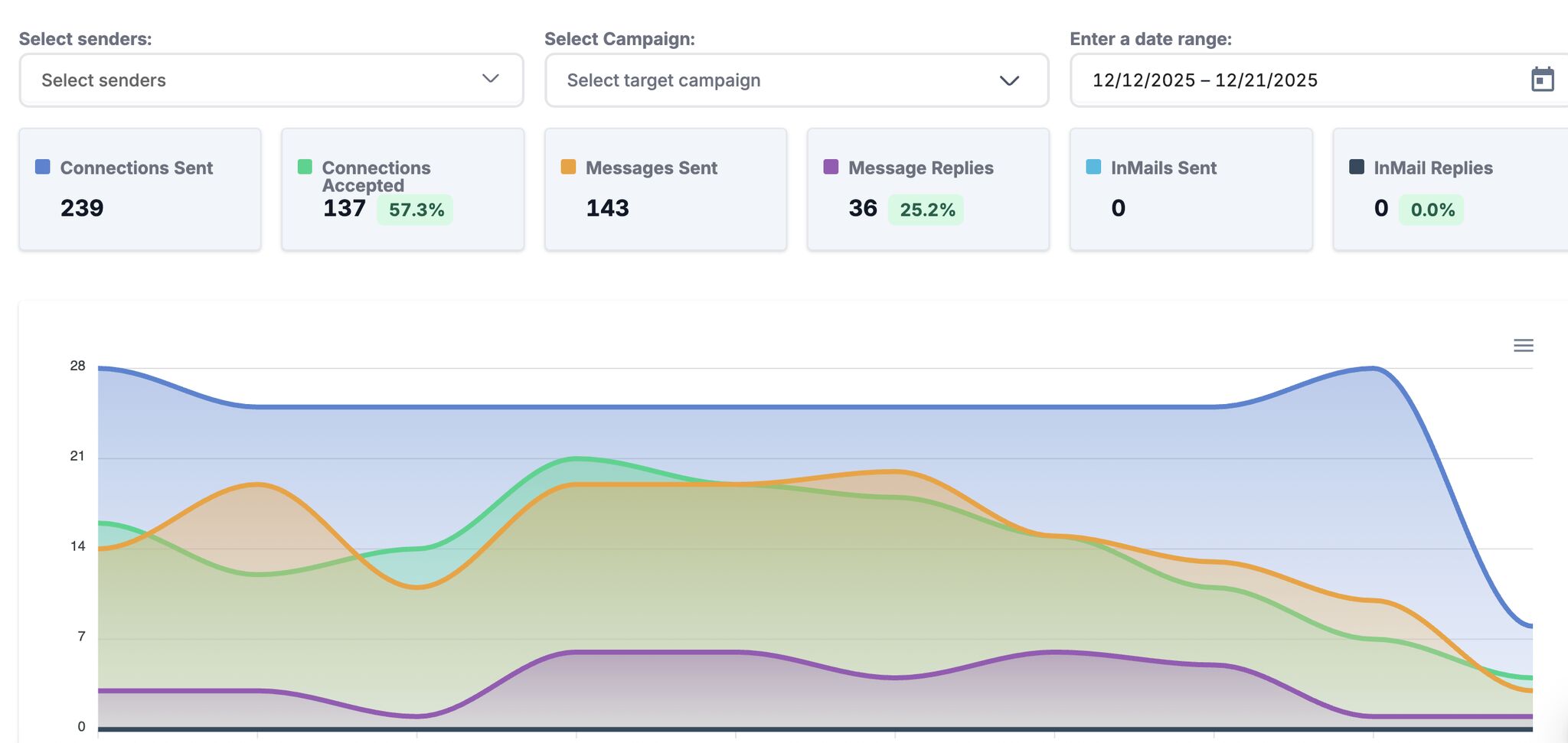This screenshot has width=1568, height=743.
Task: Open the chart hamburger menu
Action: (1523, 346)
